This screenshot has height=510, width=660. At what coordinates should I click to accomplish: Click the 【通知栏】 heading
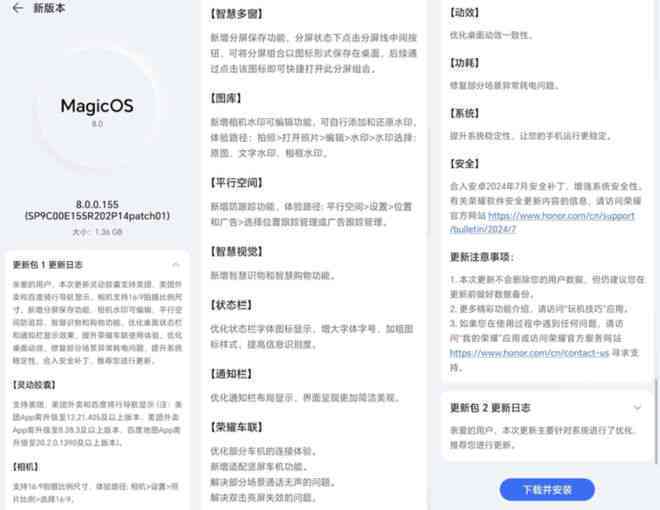231,374
